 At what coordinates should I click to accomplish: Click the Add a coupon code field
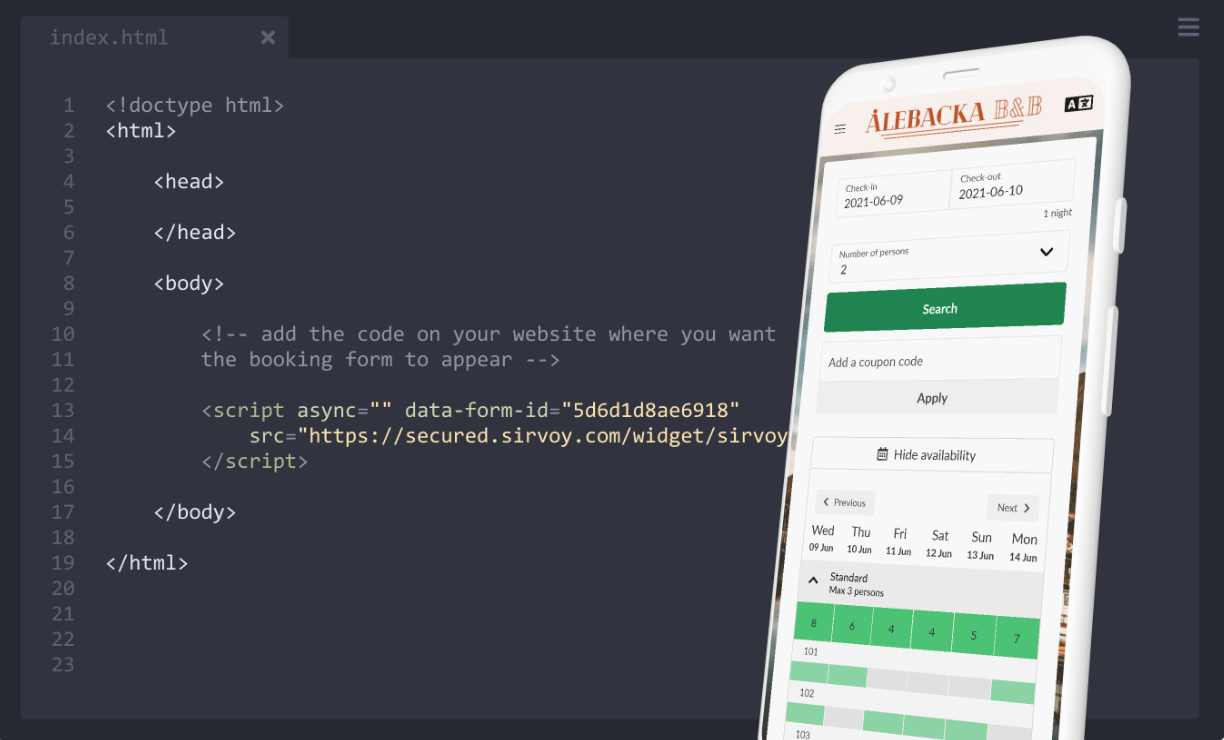(939, 360)
